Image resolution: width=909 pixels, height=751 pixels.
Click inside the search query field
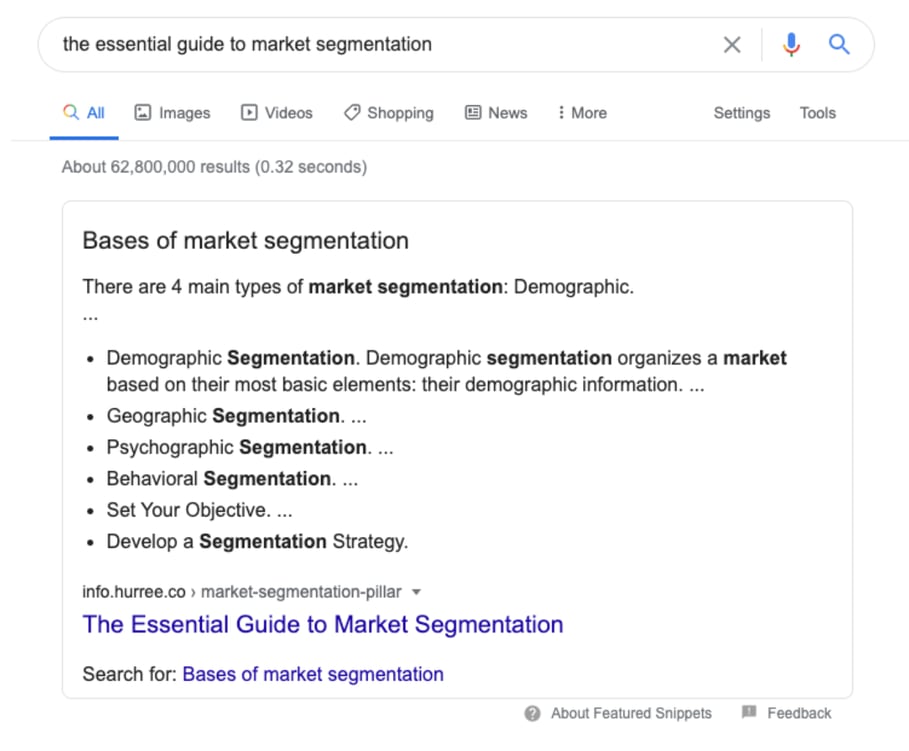click(300, 44)
